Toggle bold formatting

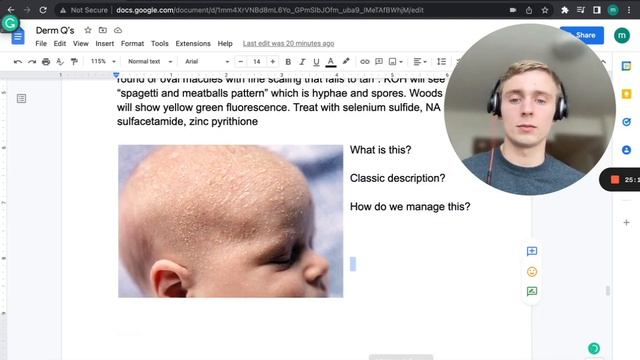pyautogui.click(x=288, y=62)
